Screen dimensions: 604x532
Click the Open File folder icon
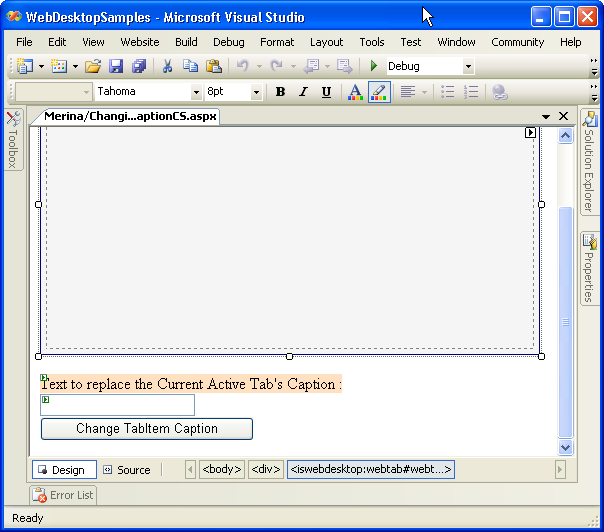92,66
